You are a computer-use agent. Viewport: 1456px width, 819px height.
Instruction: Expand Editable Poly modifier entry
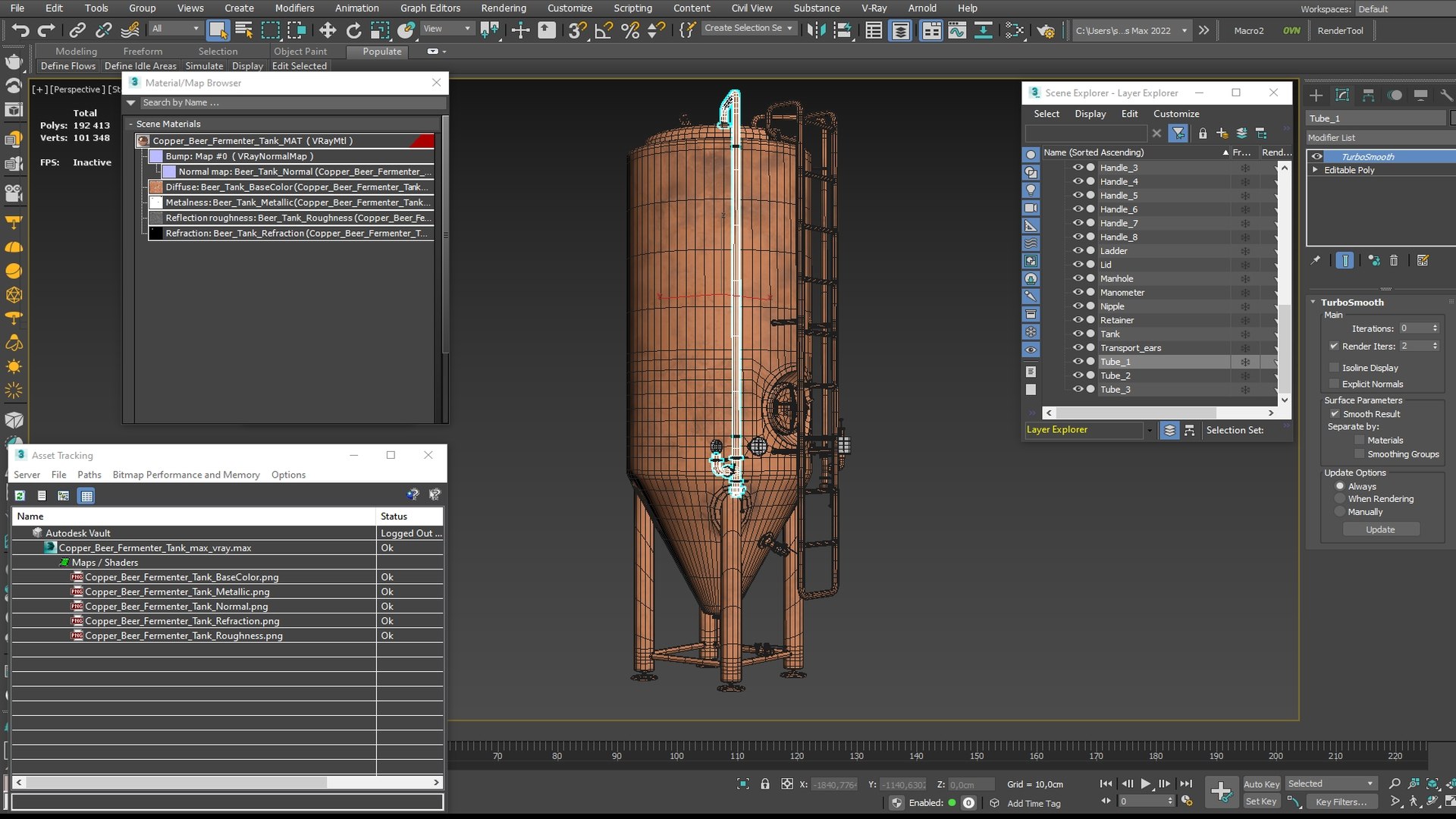coord(1315,170)
